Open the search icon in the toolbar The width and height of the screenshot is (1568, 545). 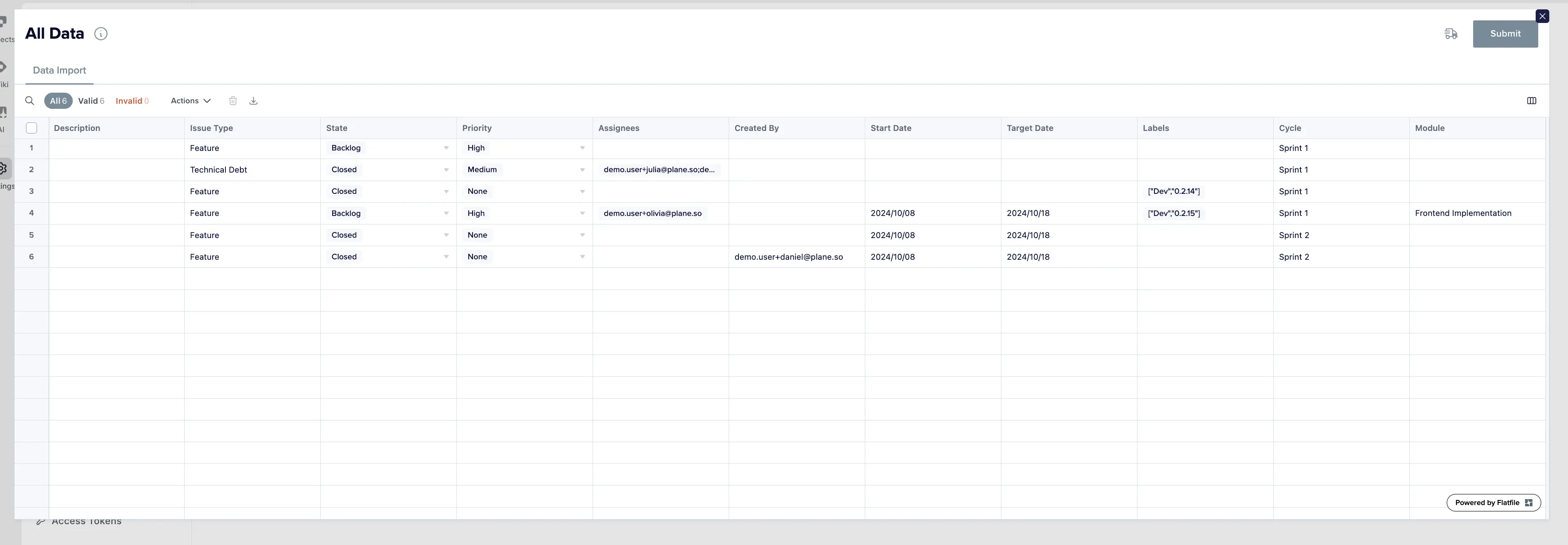pyautogui.click(x=29, y=100)
